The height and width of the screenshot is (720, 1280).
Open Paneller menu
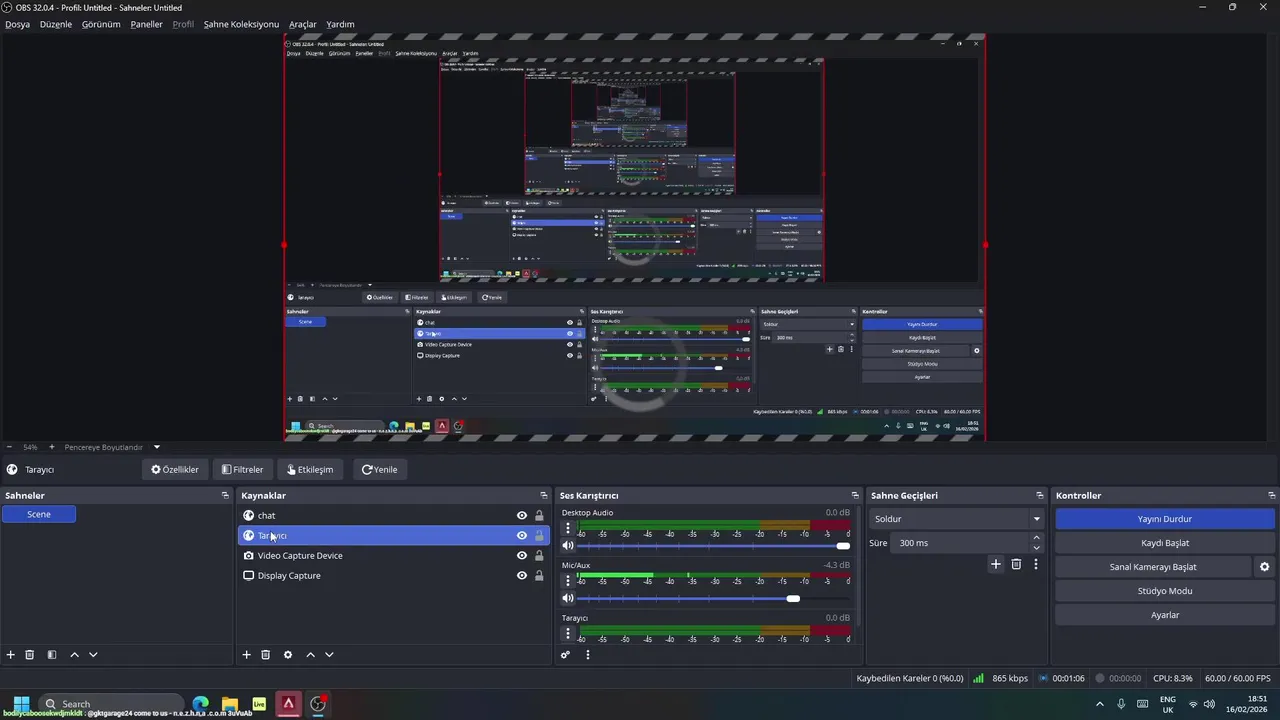coord(146,24)
